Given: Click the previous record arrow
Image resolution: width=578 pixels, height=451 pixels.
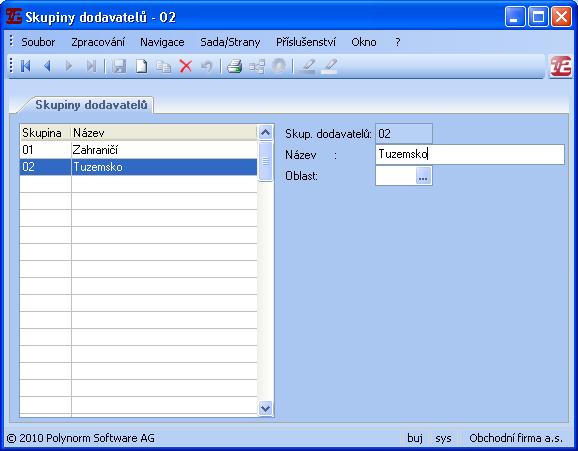Looking at the screenshot, I should pyautogui.click(x=47, y=66).
